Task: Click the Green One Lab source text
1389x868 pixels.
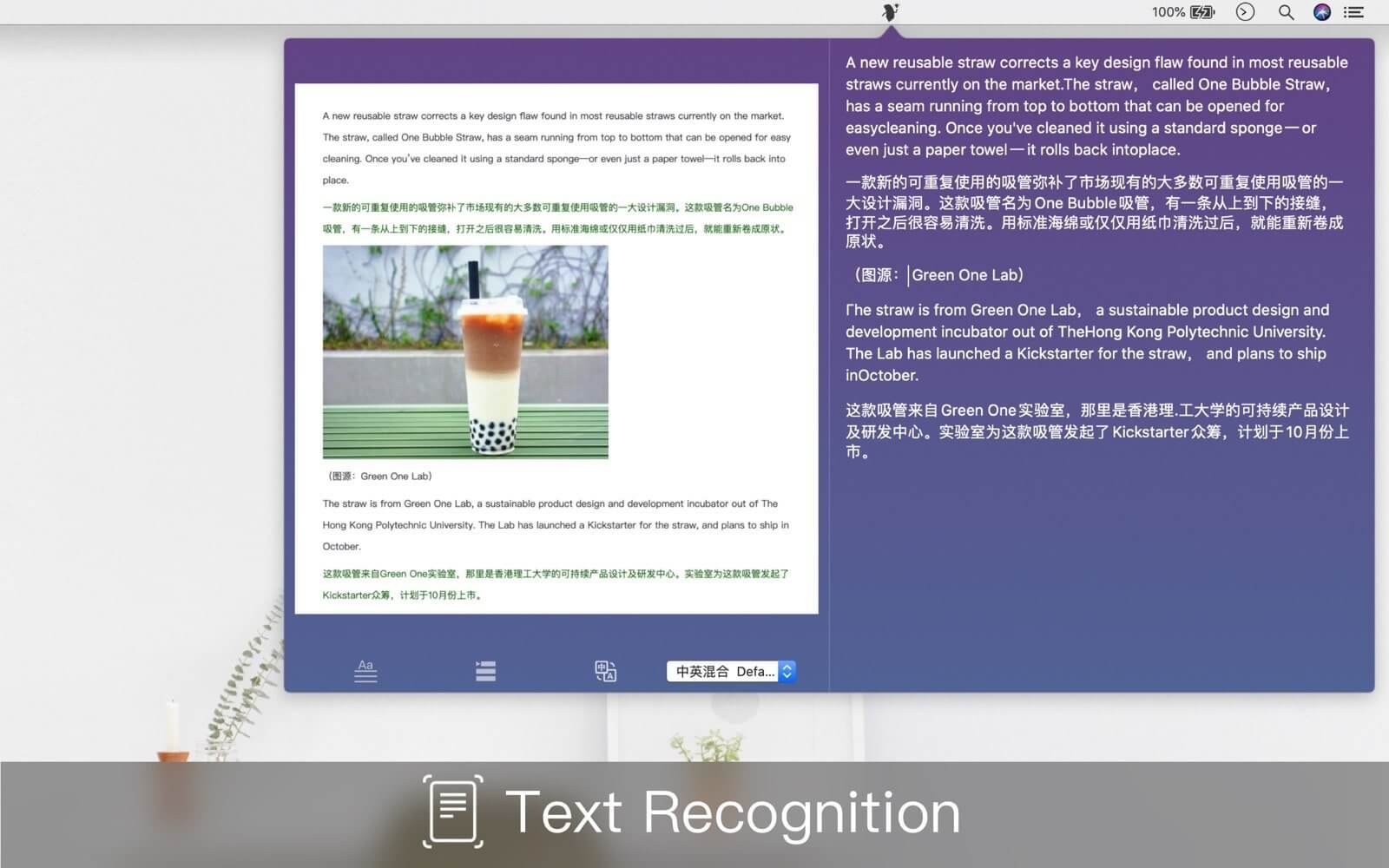Action: tap(966, 274)
